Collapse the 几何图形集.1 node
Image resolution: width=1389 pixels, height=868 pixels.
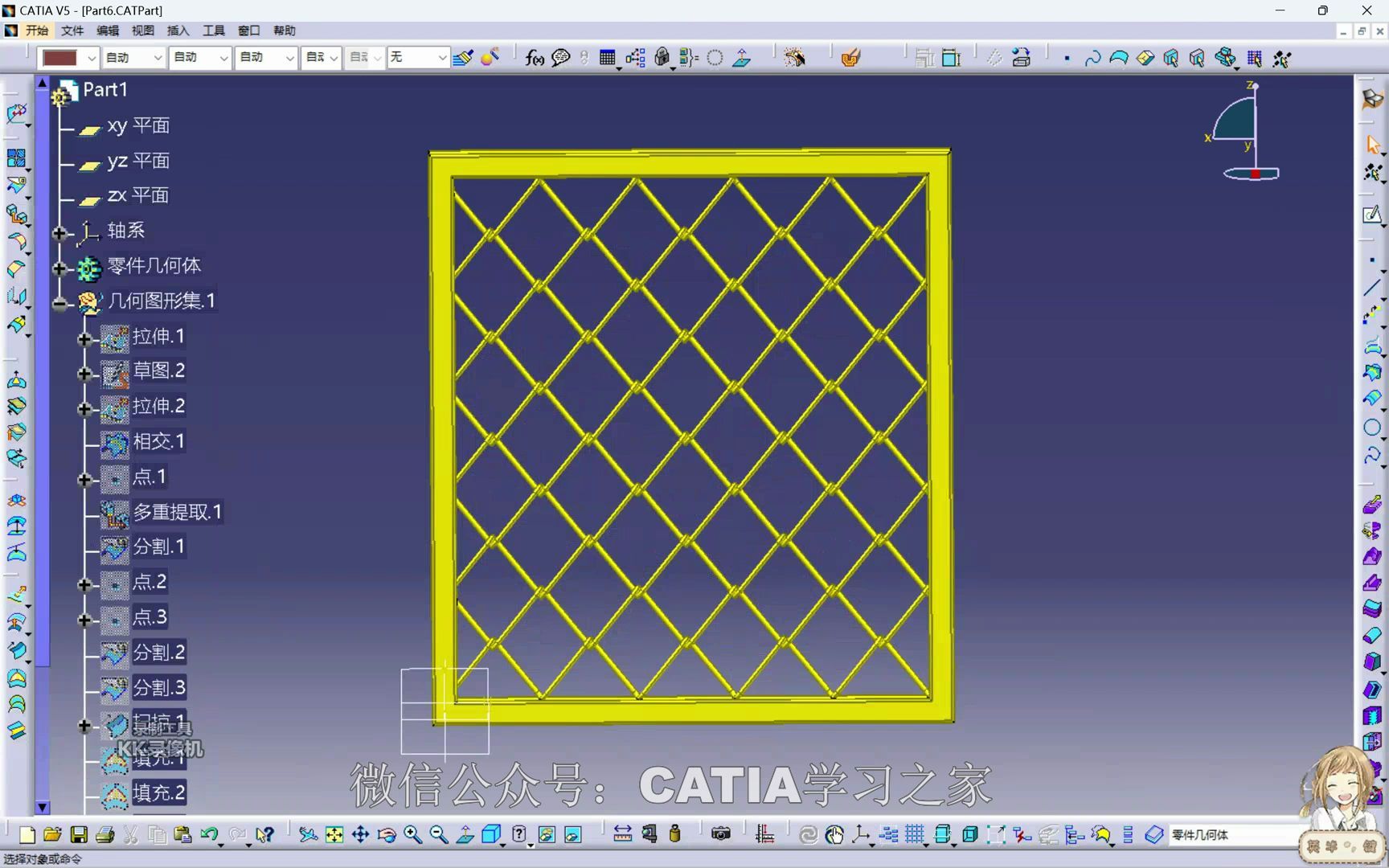click(59, 304)
